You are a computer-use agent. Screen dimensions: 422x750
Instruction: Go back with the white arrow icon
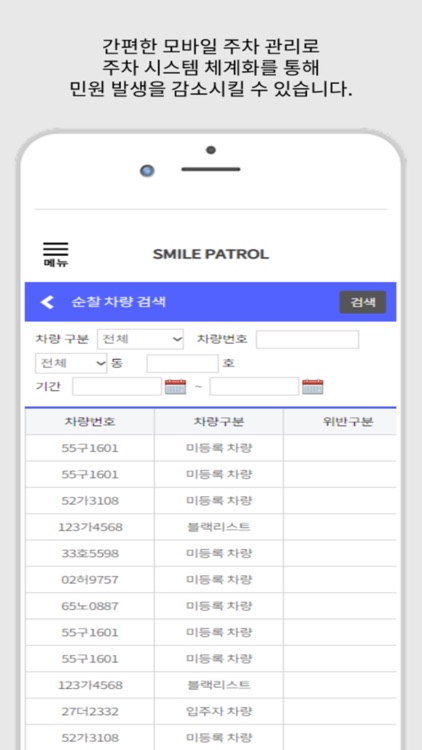47,302
